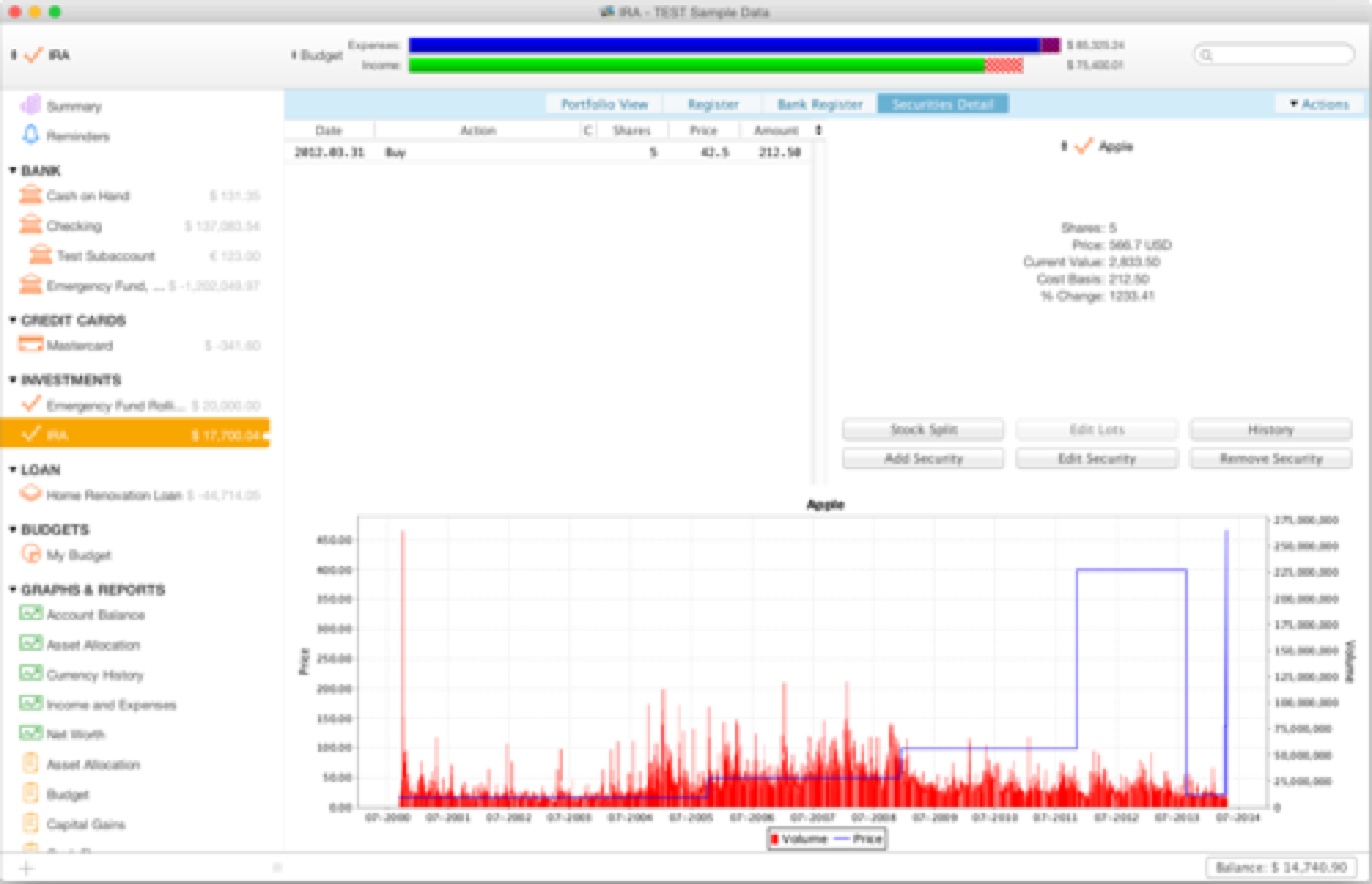Image resolution: width=1372 pixels, height=884 pixels.
Task: Collapse the BUDGETS section
Action: tap(13, 530)
